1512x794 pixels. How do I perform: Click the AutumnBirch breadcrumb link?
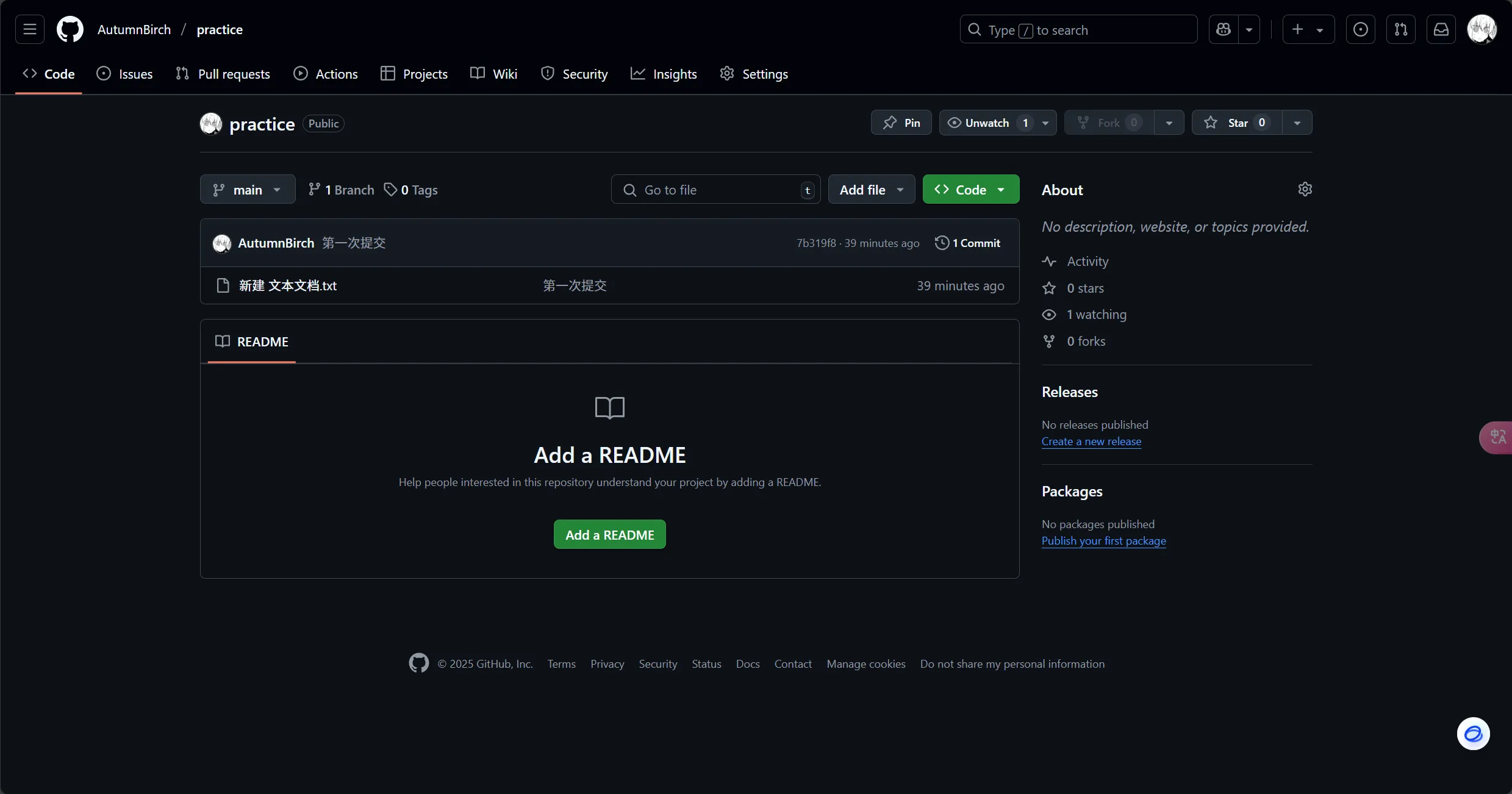pyautogui.click(x=134, y=29)
